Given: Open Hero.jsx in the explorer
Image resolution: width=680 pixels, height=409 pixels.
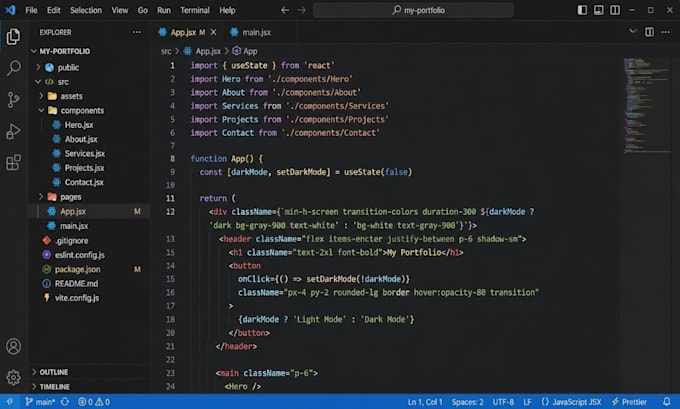Looking at the screenshot, I should click(79, 125).
